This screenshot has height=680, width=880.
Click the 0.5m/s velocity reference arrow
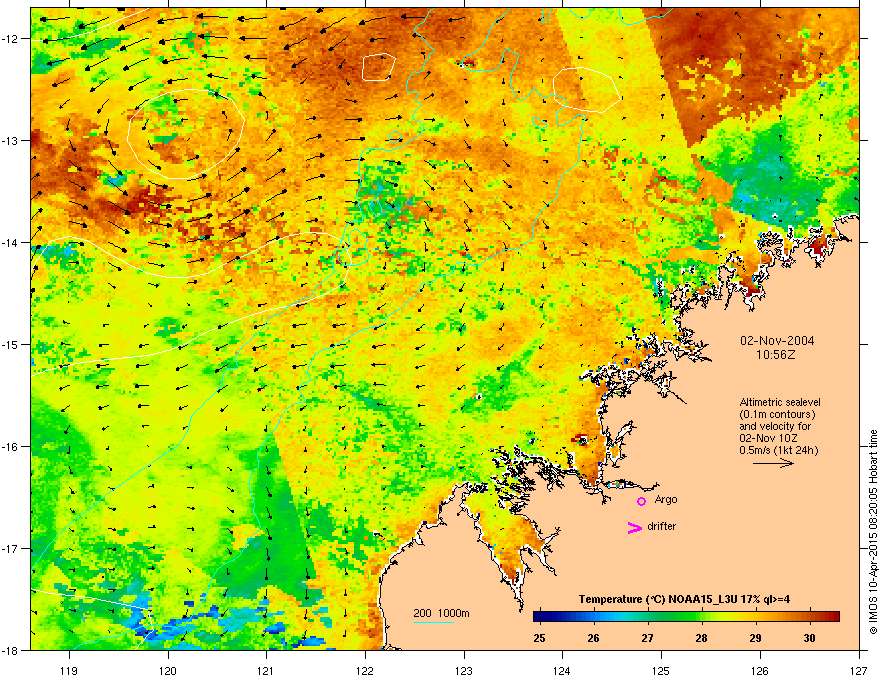(773, 463)
